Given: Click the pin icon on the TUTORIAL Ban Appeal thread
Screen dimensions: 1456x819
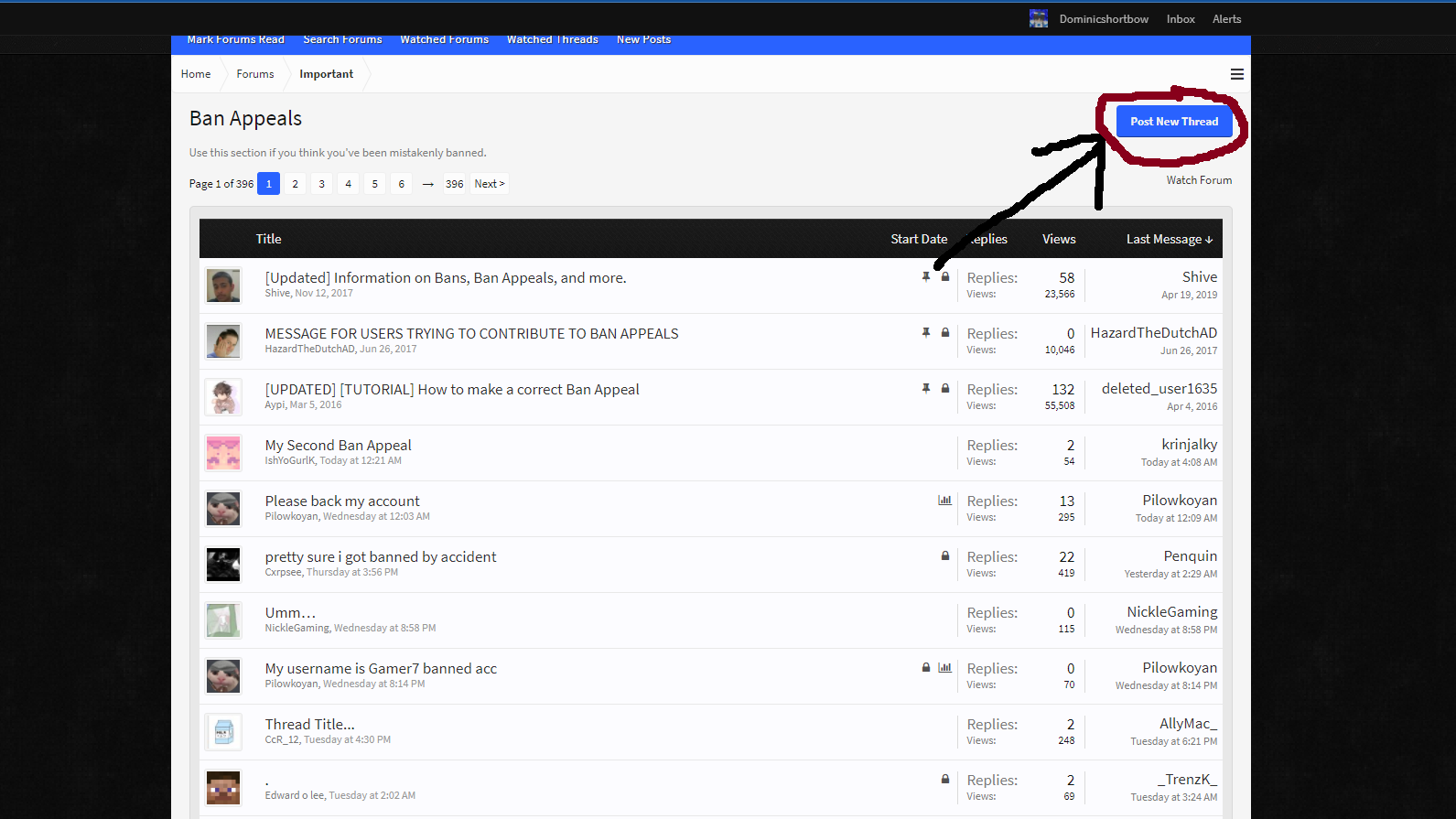Looking at the screenshot, I should point(926,389).
